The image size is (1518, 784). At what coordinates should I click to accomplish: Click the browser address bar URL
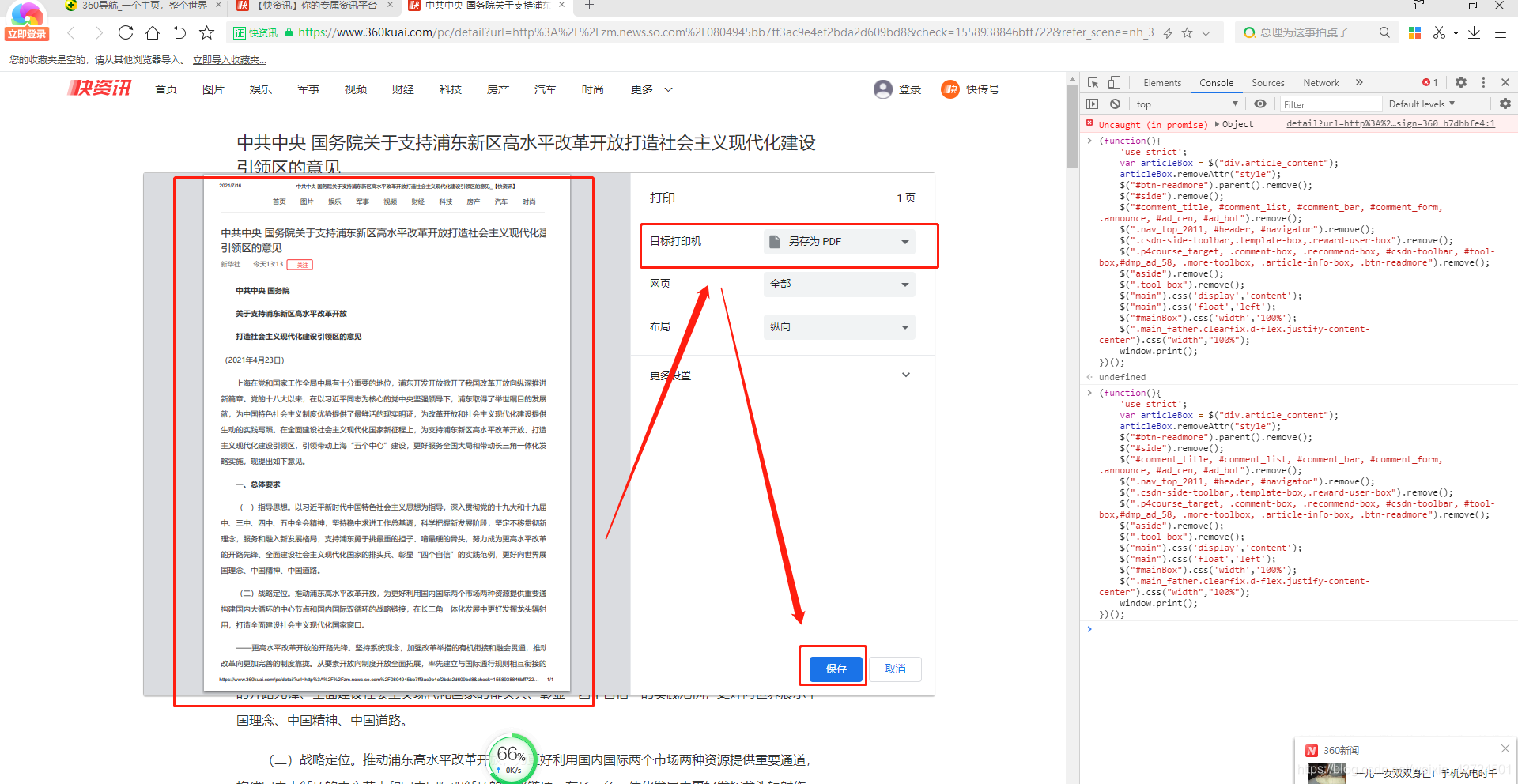coord(726,32)
